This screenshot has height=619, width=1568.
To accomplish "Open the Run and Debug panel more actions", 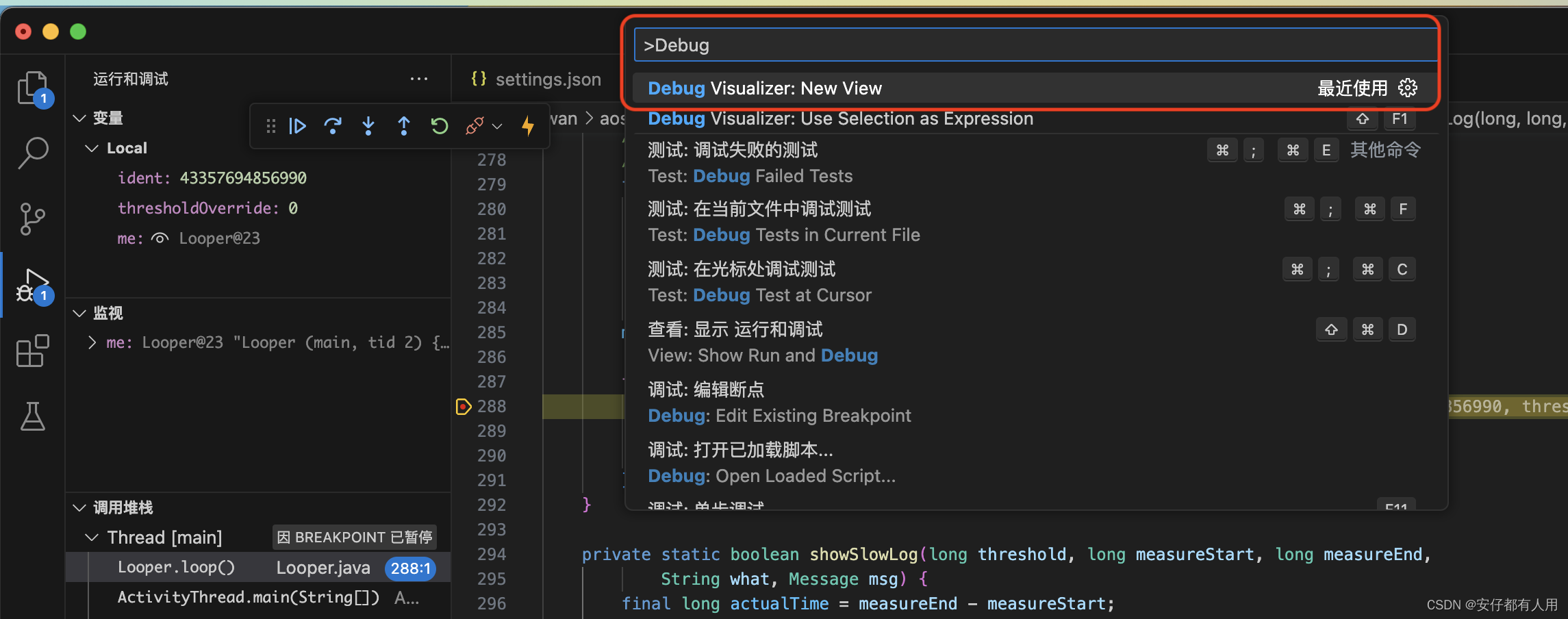I will (x=419, y=79).
